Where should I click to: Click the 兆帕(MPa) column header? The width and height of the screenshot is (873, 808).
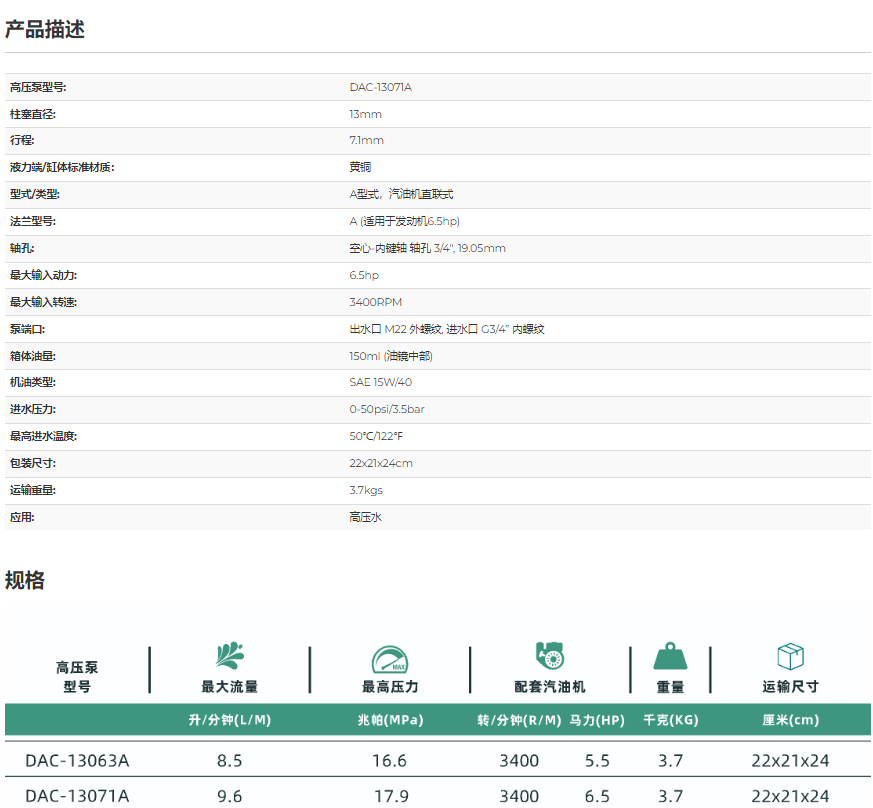[390, 720]
